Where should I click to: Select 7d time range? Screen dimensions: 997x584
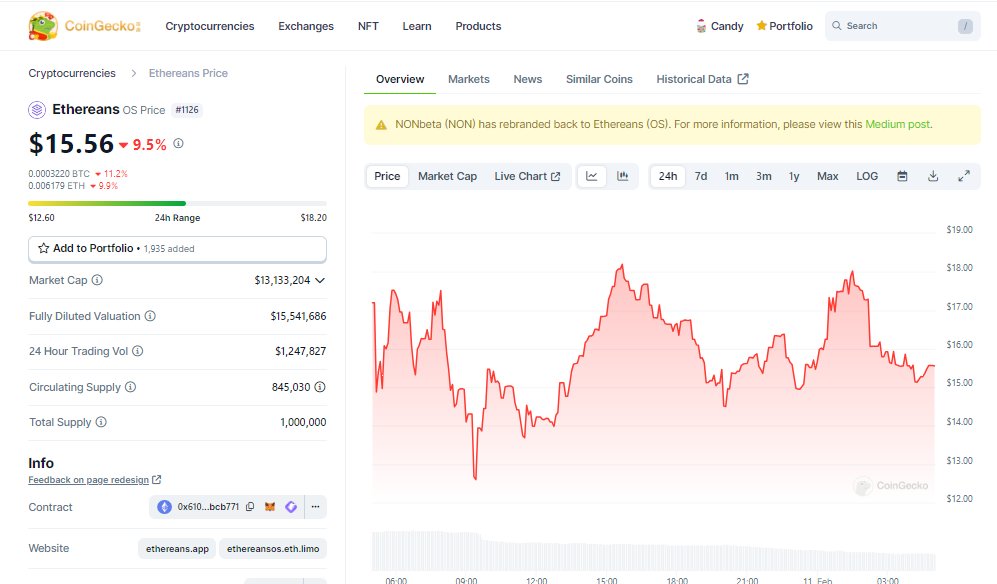pyautogui.click(x=701, y=176)
